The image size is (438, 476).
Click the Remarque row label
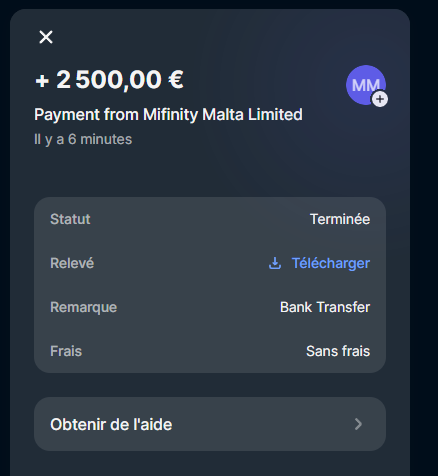tap(83, 307)
